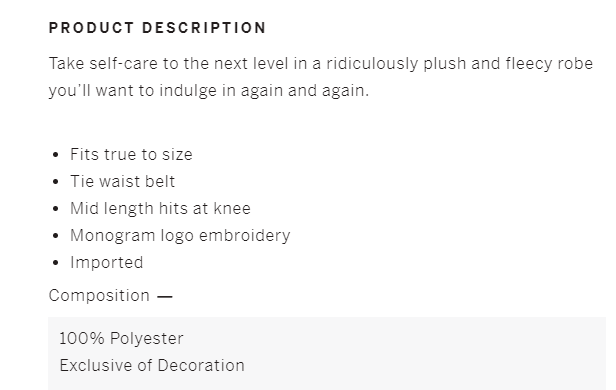Screen dimensions: 616x390
Task: Click the words 'fleecy robe' in the paragraph
Action: pyautogui.click(x=549, y=64)
